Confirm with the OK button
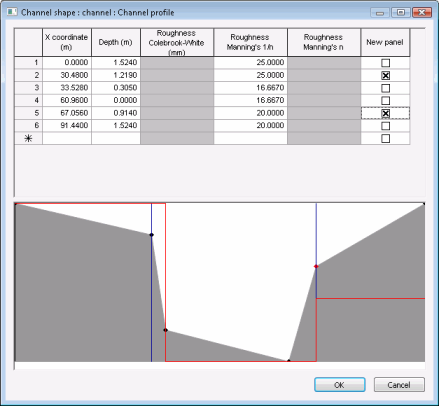 (340, 385)
